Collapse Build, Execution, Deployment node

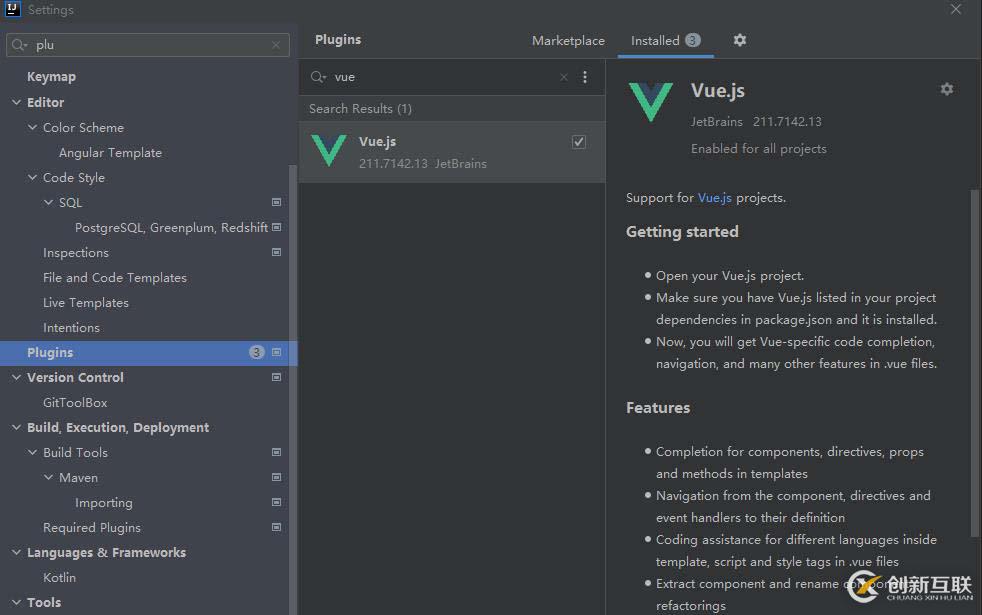16,427
